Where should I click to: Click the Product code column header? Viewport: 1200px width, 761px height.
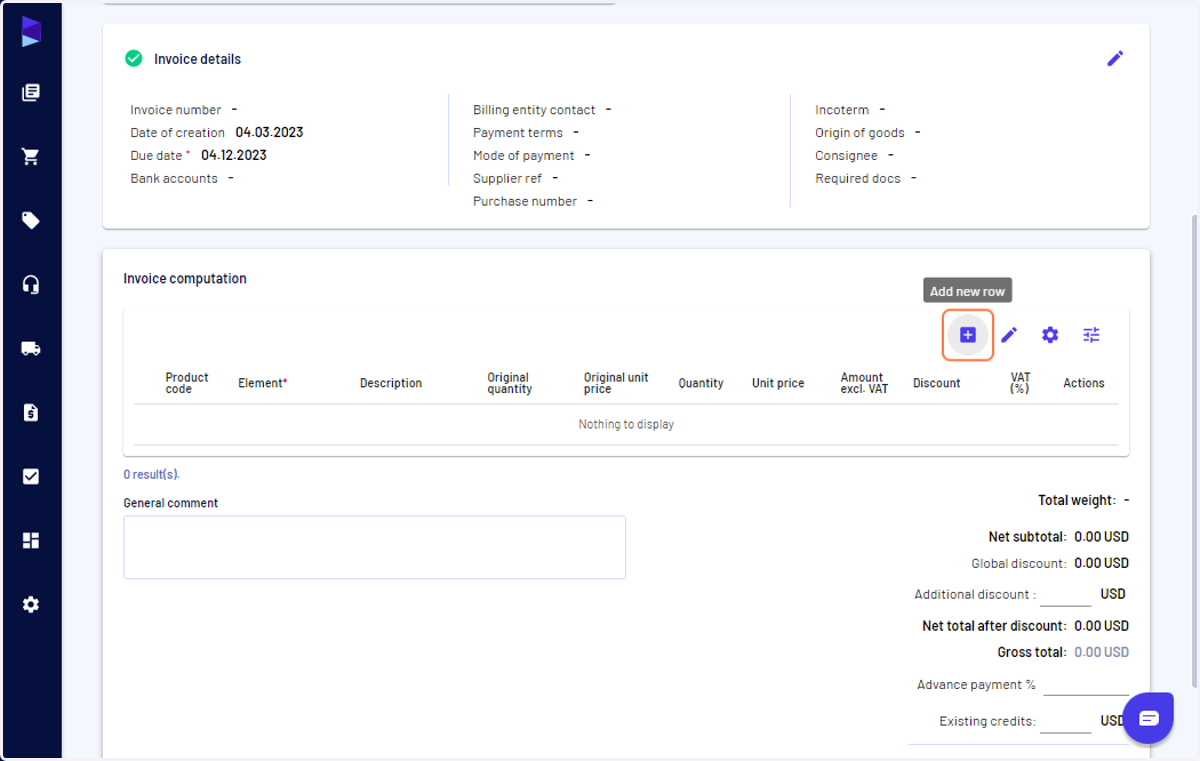pyautogui.click(x=187, y=383)
